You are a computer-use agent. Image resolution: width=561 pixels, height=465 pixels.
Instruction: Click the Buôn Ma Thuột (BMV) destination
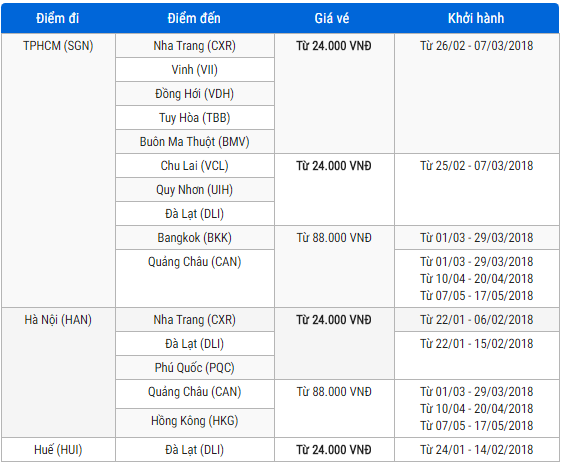click(195, 142)
